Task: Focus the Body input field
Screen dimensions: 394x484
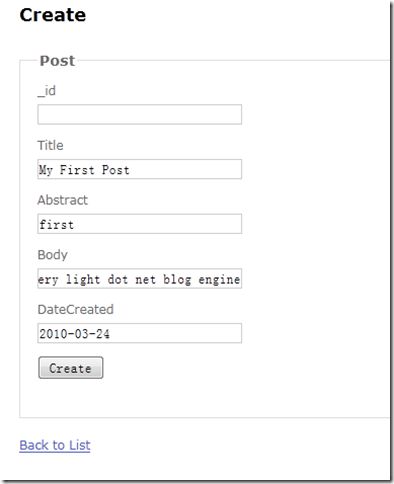Action: click(x=140, y=278)
